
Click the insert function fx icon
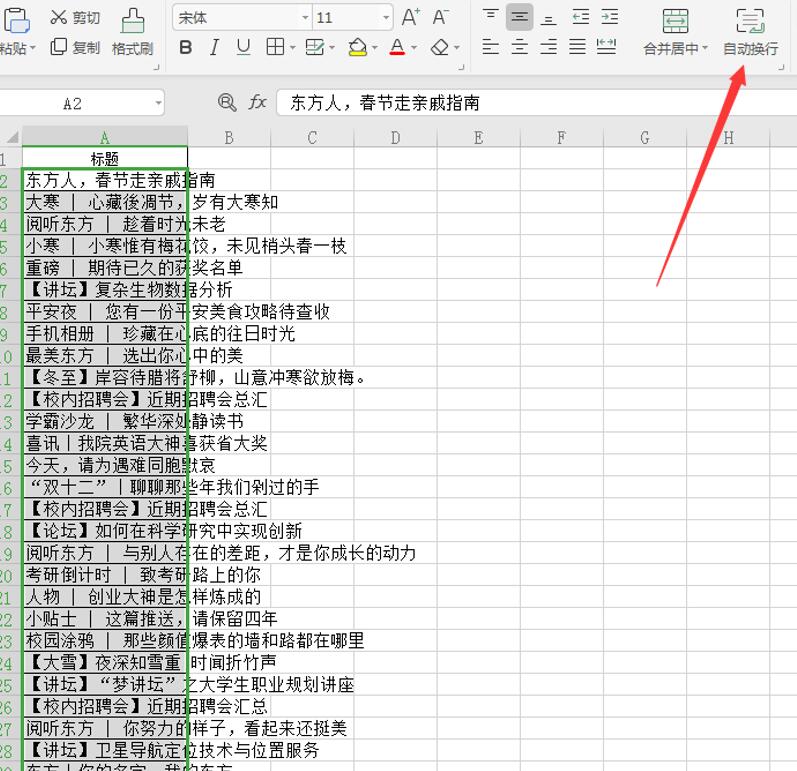coord(258,102)
